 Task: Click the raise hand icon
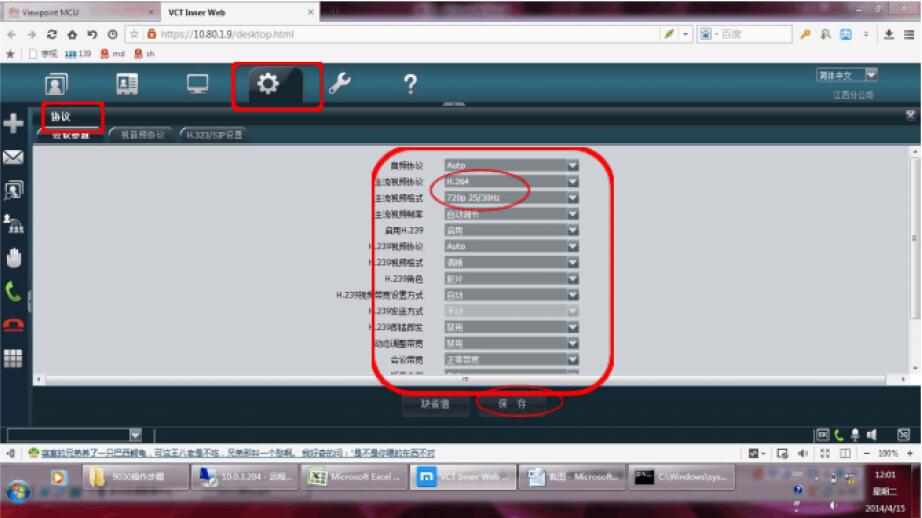tap(14, 257)
